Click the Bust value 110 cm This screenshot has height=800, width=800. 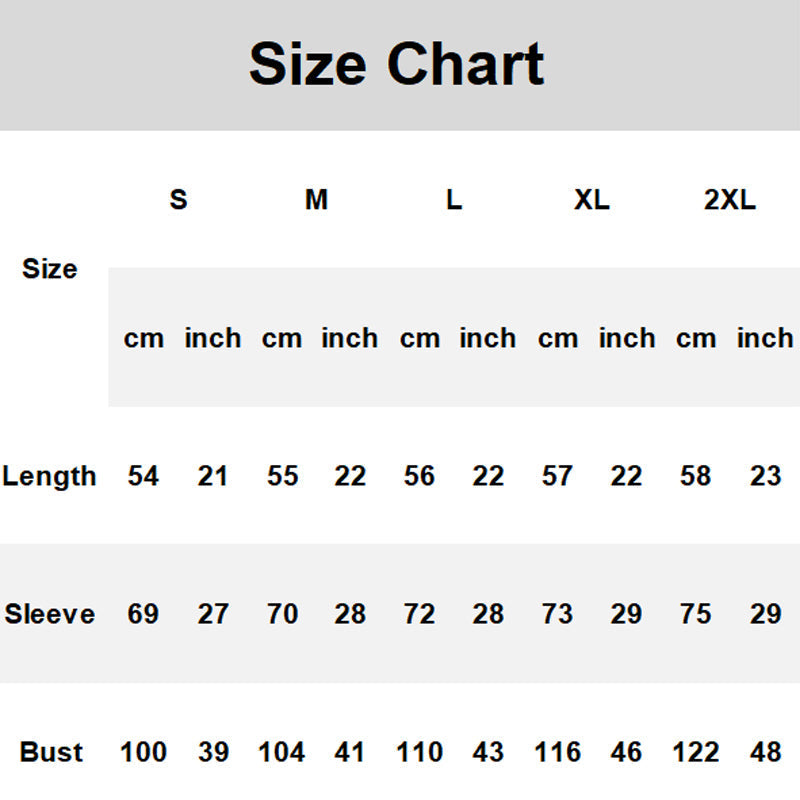(420, 752)
